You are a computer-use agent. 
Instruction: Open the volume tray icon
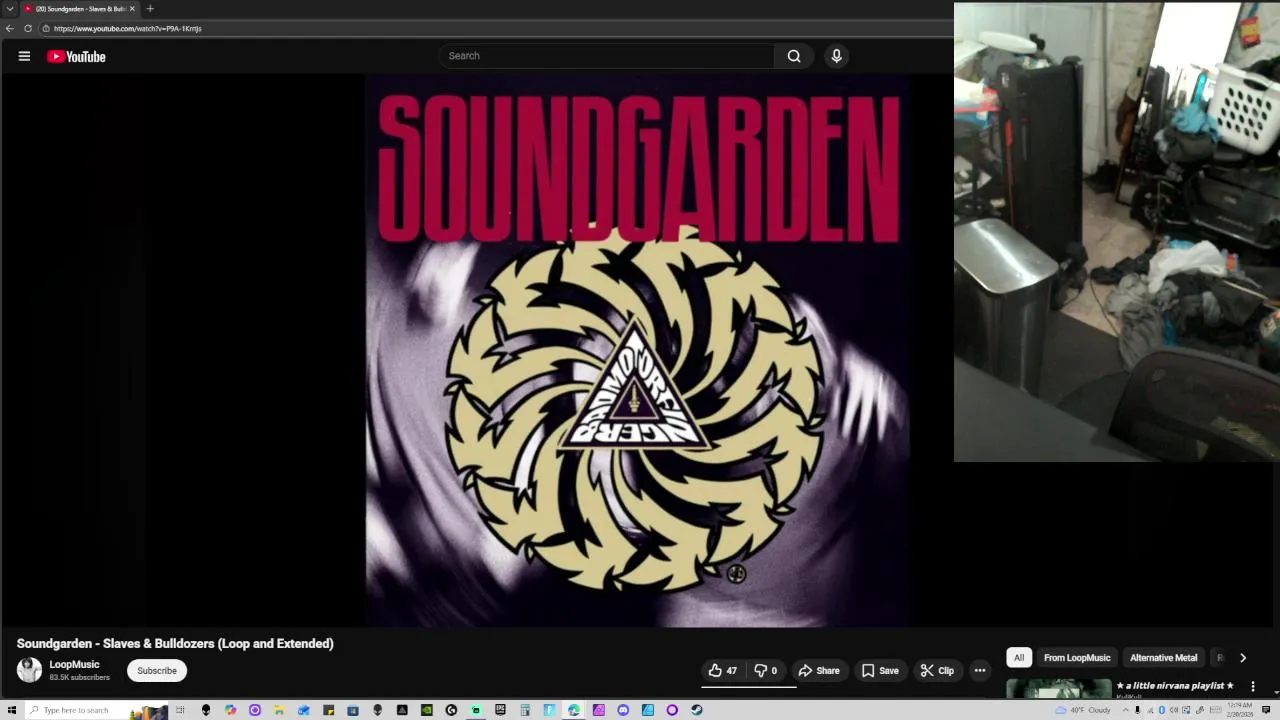[1174, 710]
